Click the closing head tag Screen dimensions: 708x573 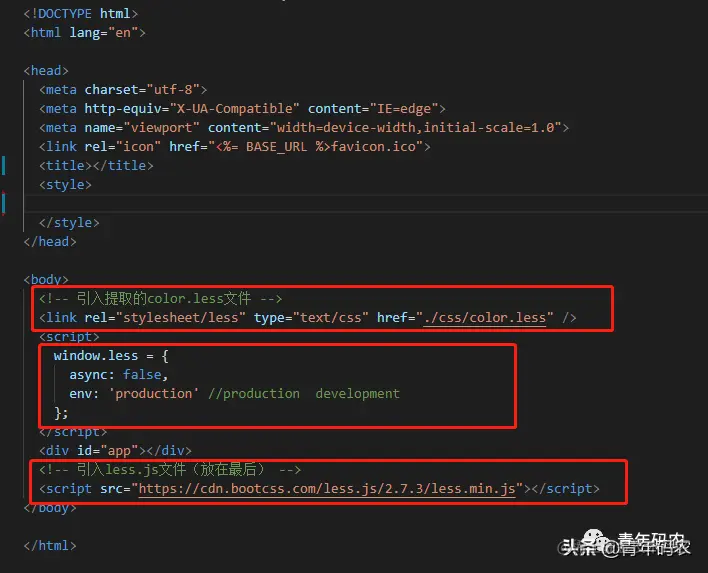coord(50,242)
